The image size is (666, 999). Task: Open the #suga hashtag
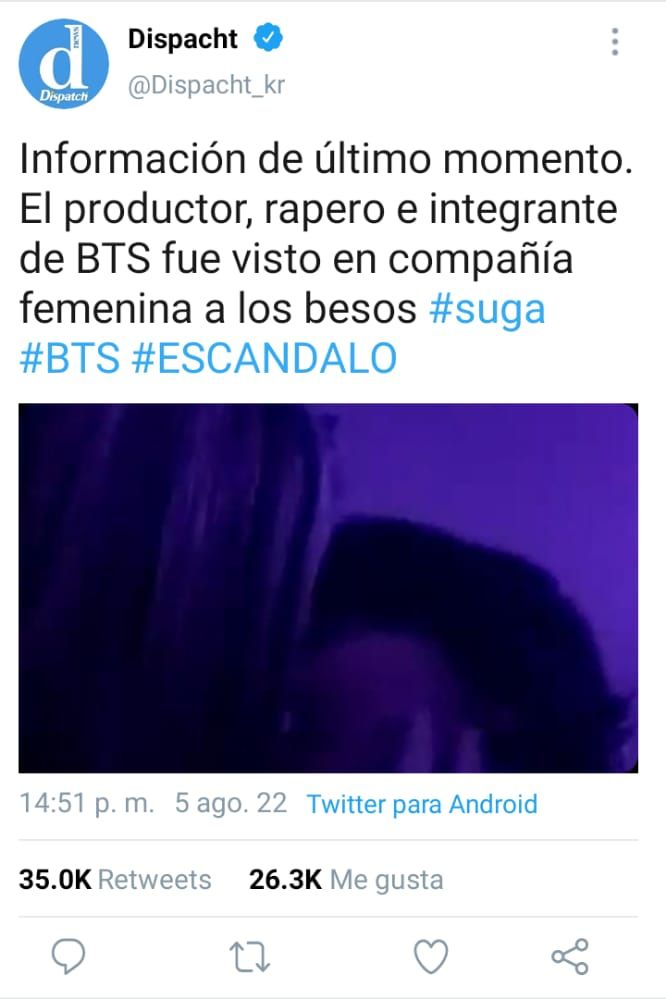pos(488,309)
